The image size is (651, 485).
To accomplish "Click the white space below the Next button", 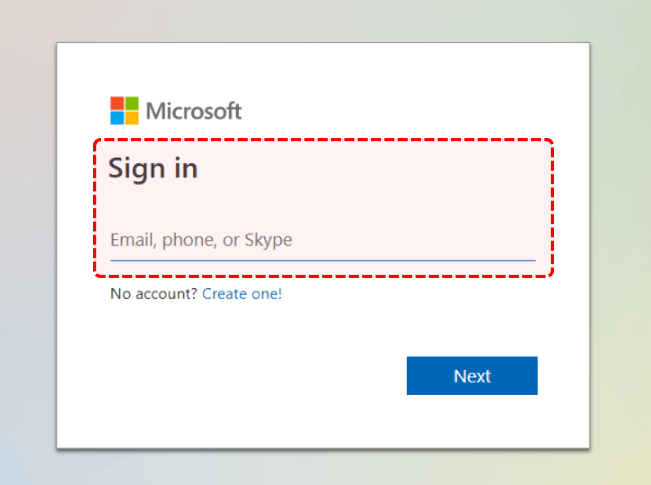I will click(x=472, y=420).
